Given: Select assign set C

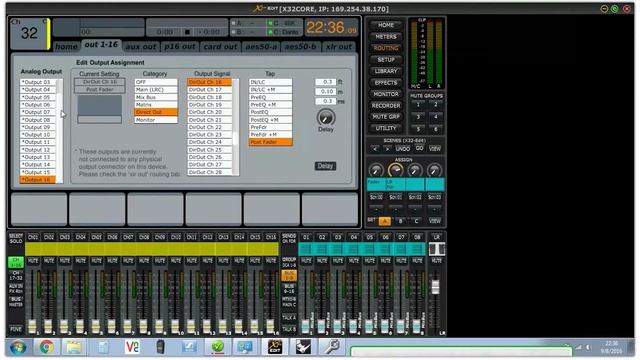Looking at the screenshot, I should 416,221.
